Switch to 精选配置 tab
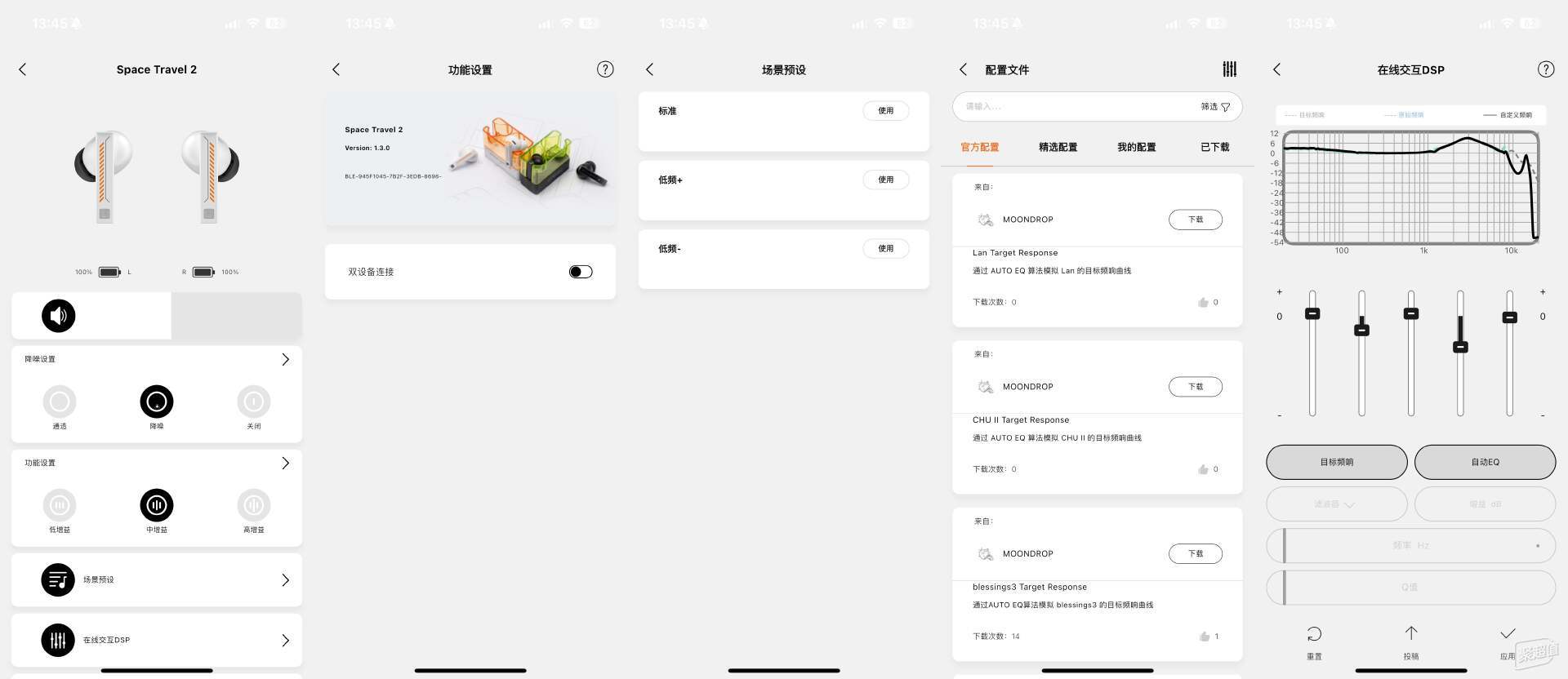1568x679 pixels. (x=1058, y=147)
